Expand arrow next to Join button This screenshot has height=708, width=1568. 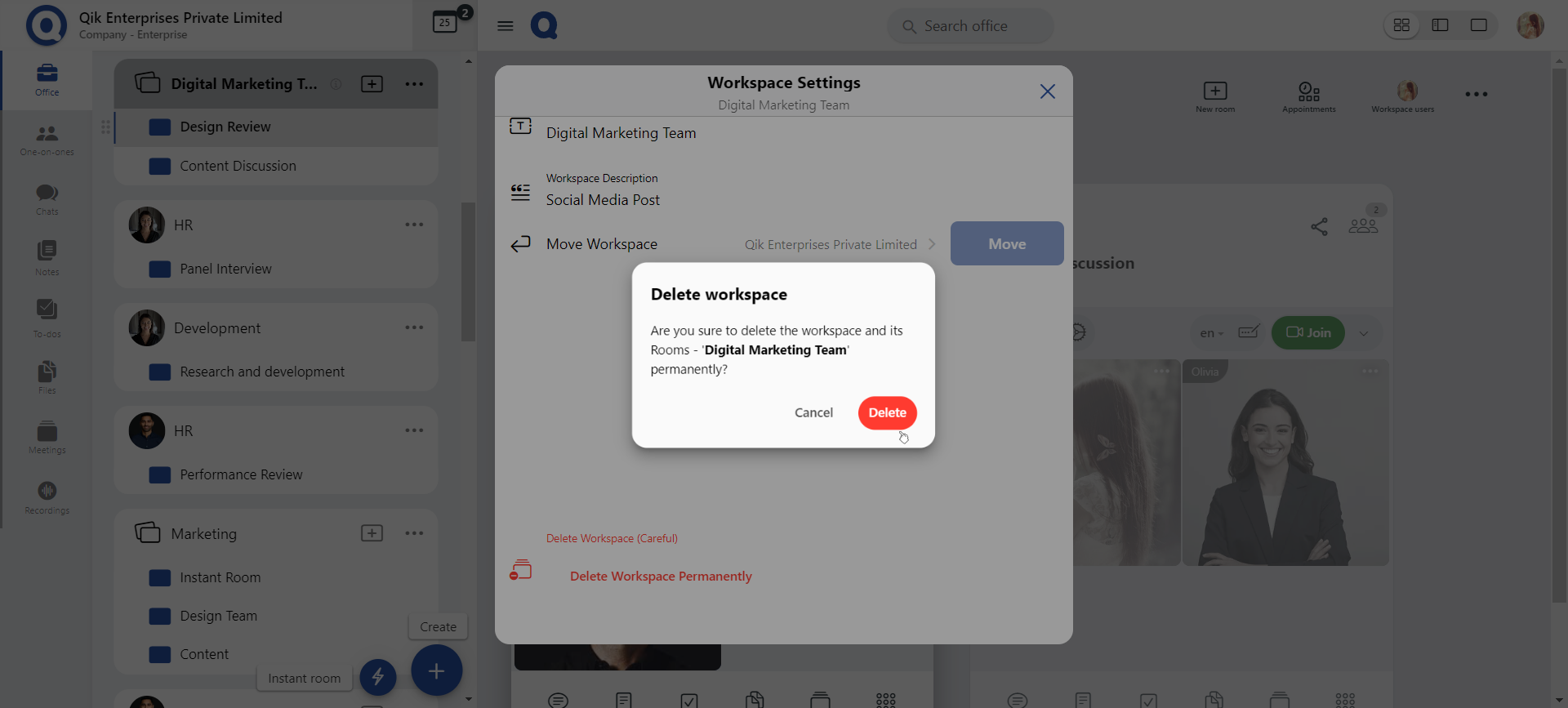(x=1363, y=333)
